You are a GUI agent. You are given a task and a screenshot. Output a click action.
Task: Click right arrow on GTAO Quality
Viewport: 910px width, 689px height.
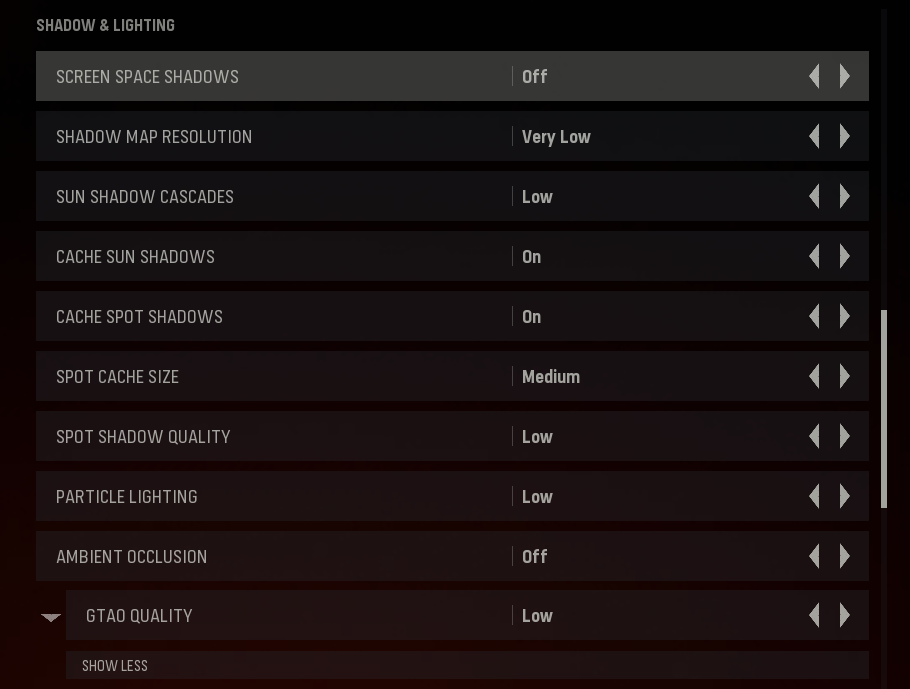844,615
